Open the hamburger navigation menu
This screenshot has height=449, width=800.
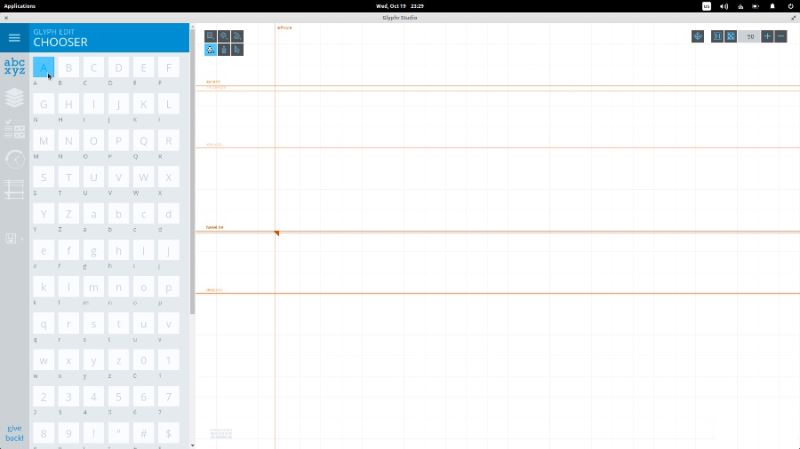(14, 38)
